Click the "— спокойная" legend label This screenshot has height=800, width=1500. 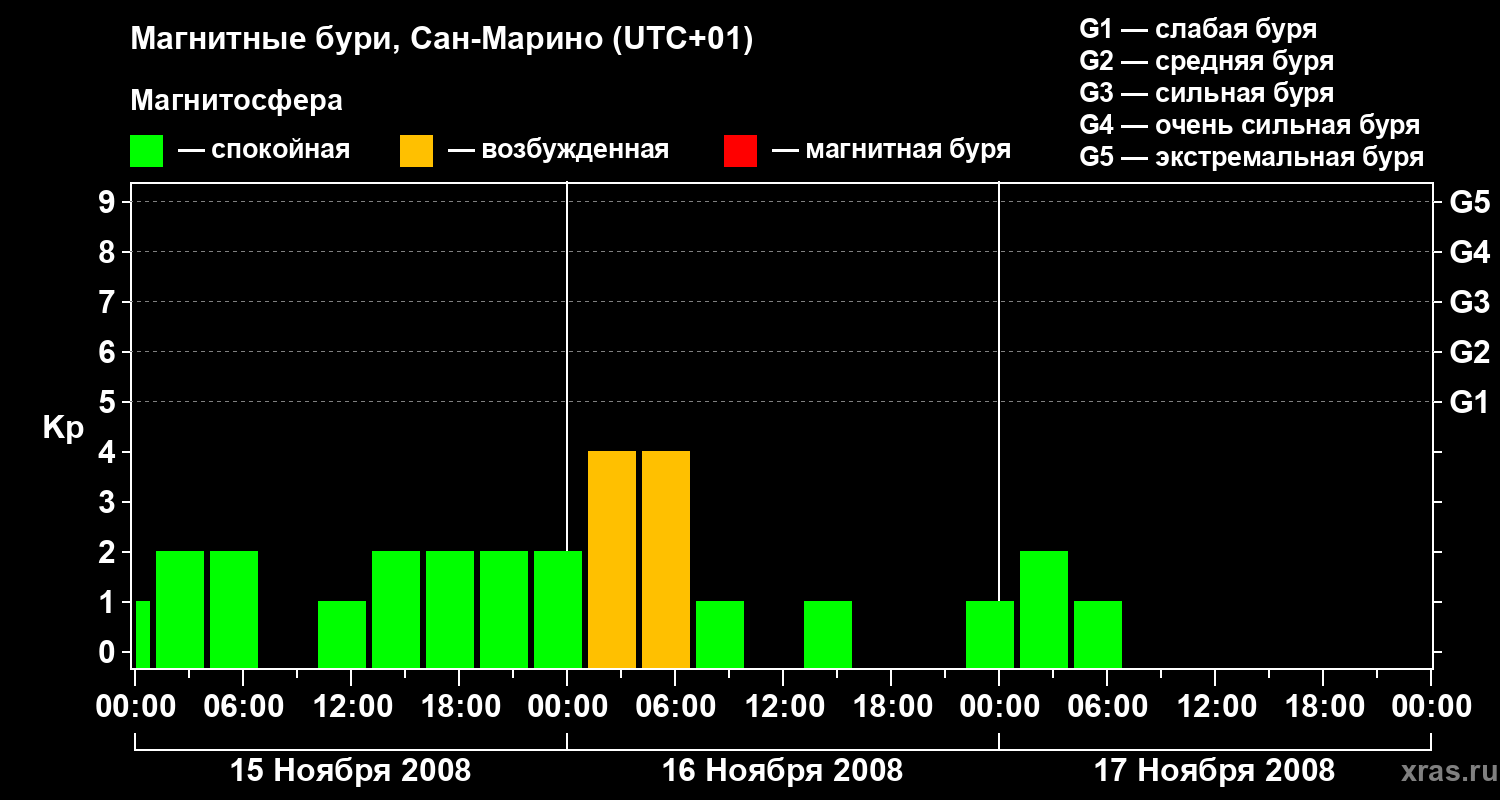coord(264,151)
